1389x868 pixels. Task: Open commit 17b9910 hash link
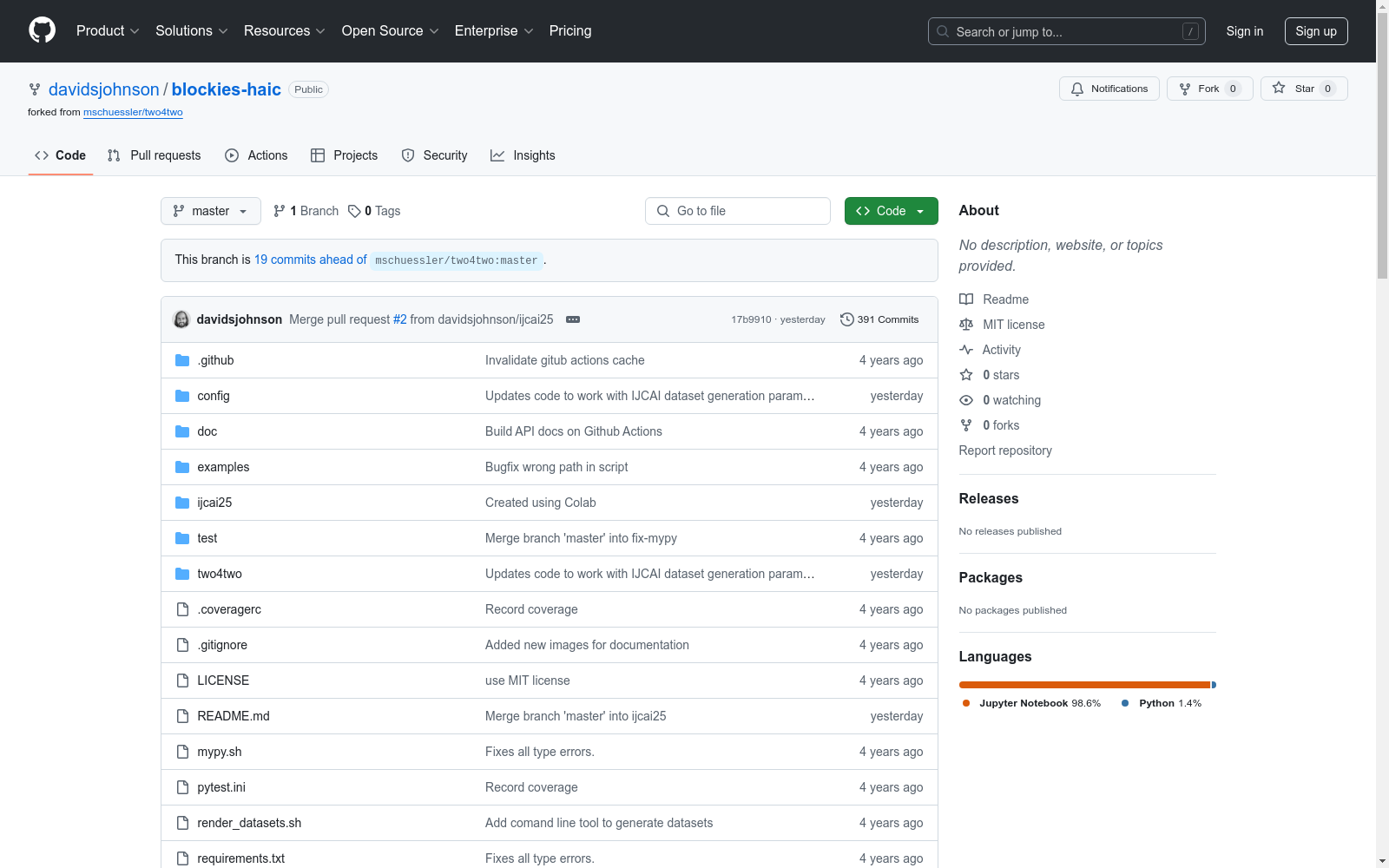[751, 319]
